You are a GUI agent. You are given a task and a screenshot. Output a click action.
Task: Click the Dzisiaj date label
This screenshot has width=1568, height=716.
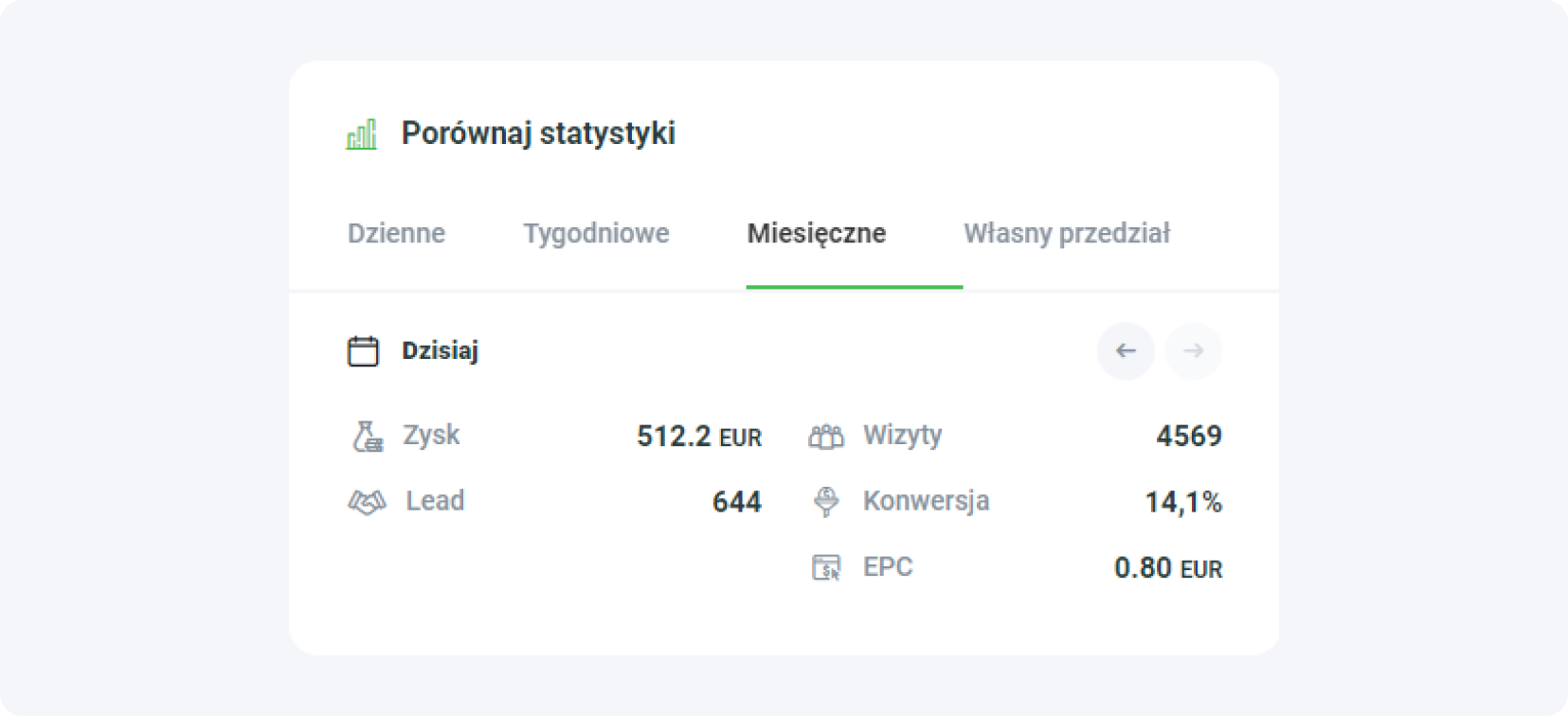pos(438,350)
